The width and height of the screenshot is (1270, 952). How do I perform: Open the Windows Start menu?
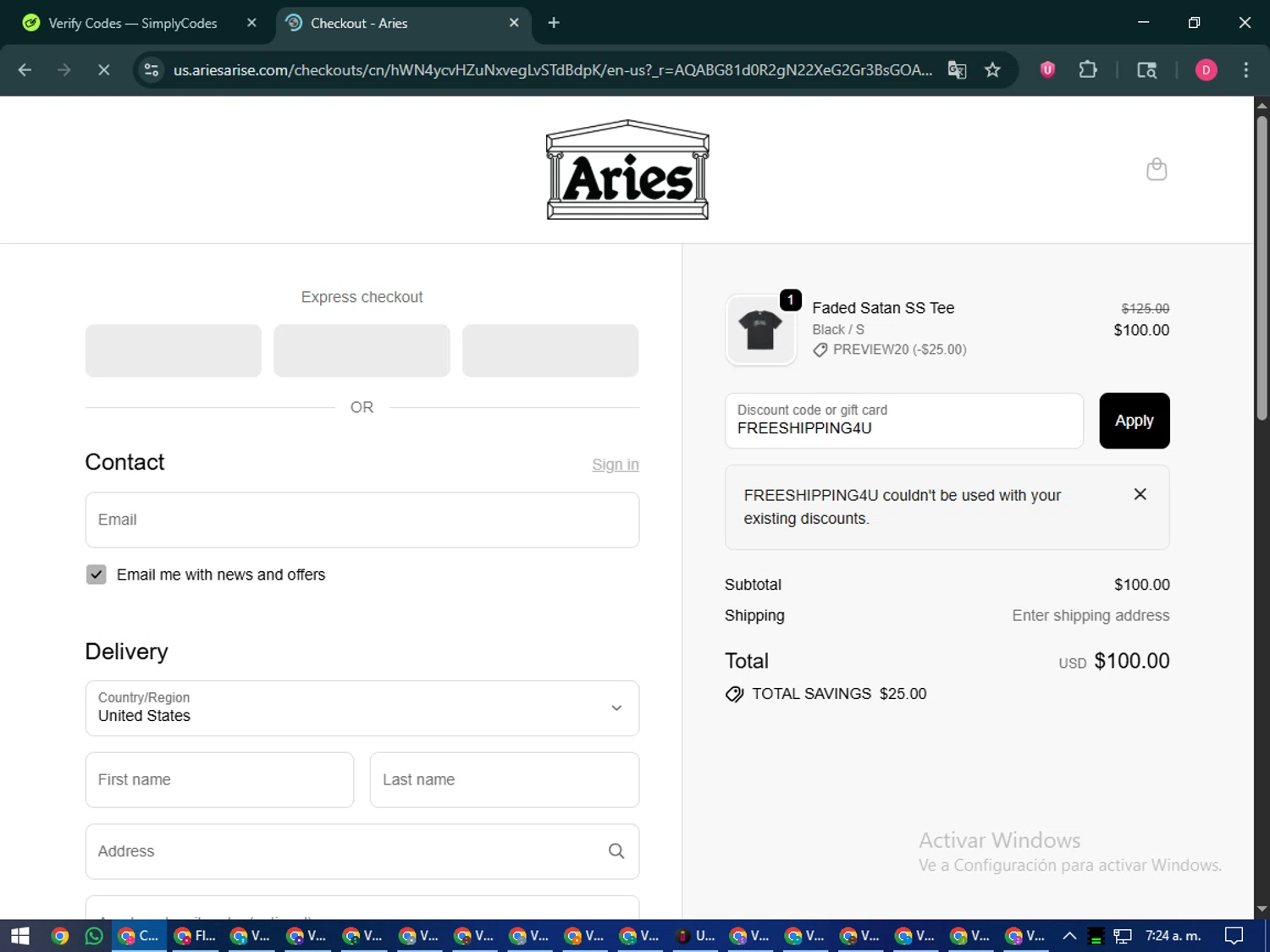click(20, 936)
